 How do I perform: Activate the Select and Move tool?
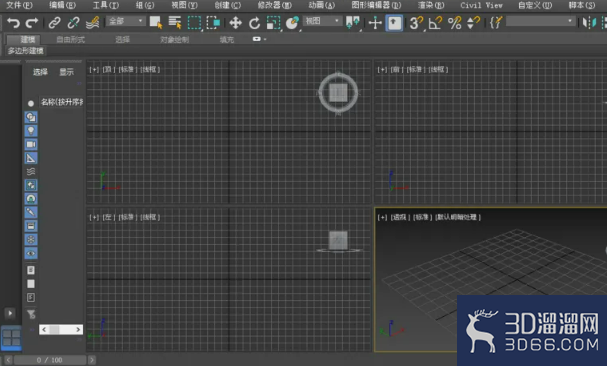click(x=235, y=23)
